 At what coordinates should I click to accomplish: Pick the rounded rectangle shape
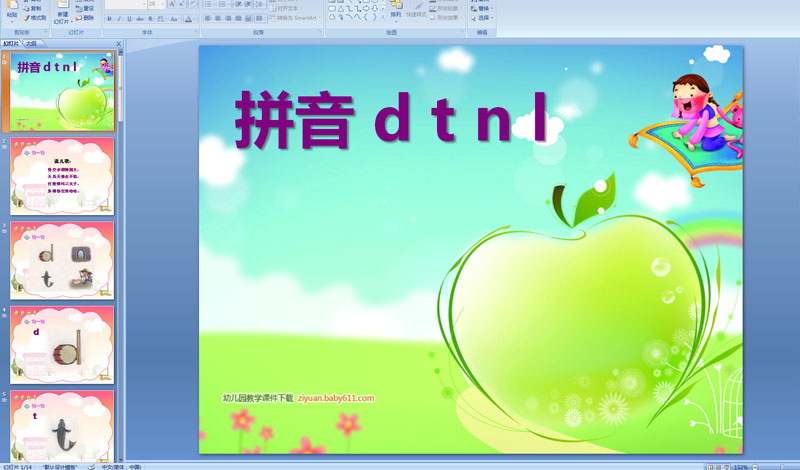pos(332,9)
